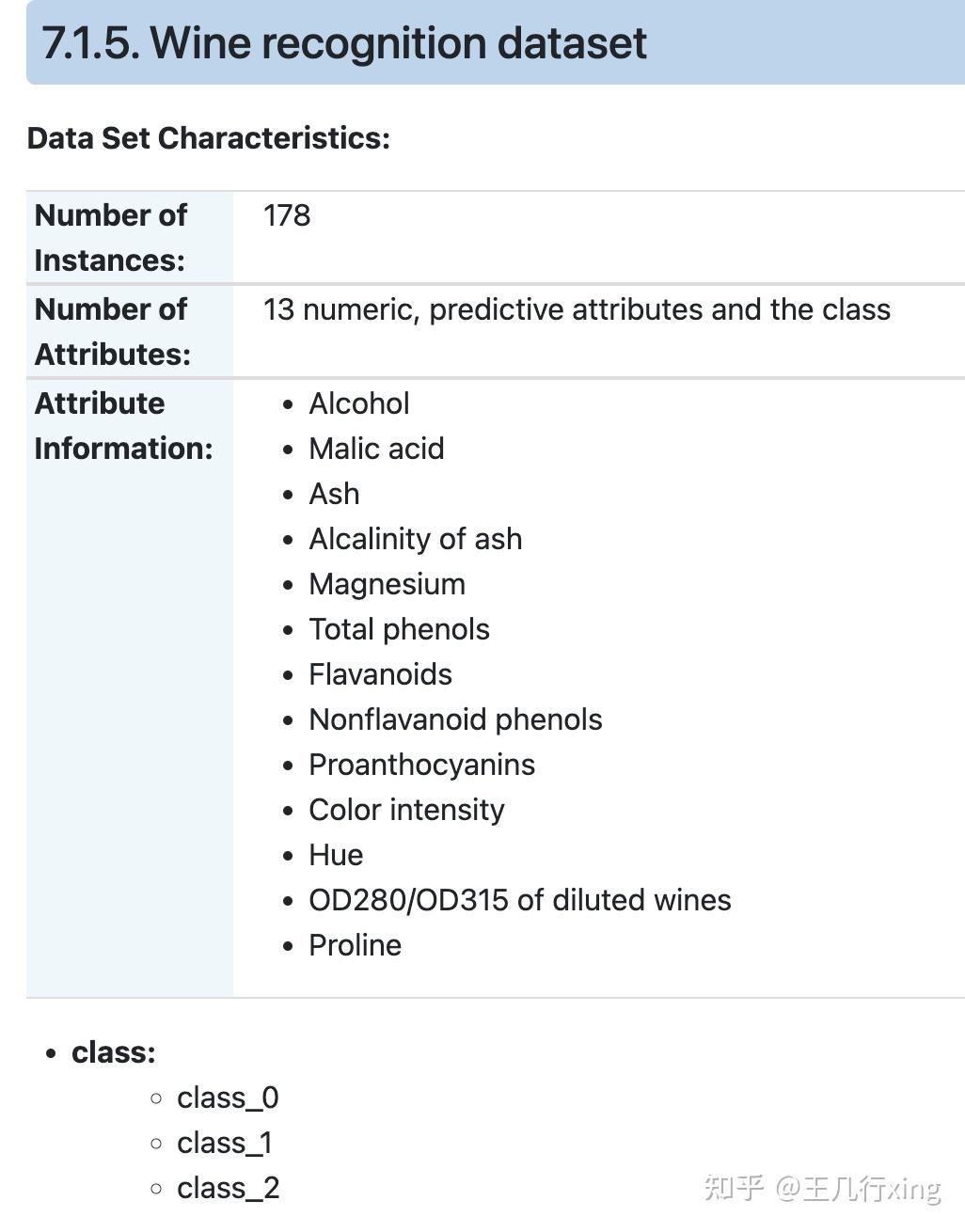Select the "Alcalinity of ash" item

point(415,539)
